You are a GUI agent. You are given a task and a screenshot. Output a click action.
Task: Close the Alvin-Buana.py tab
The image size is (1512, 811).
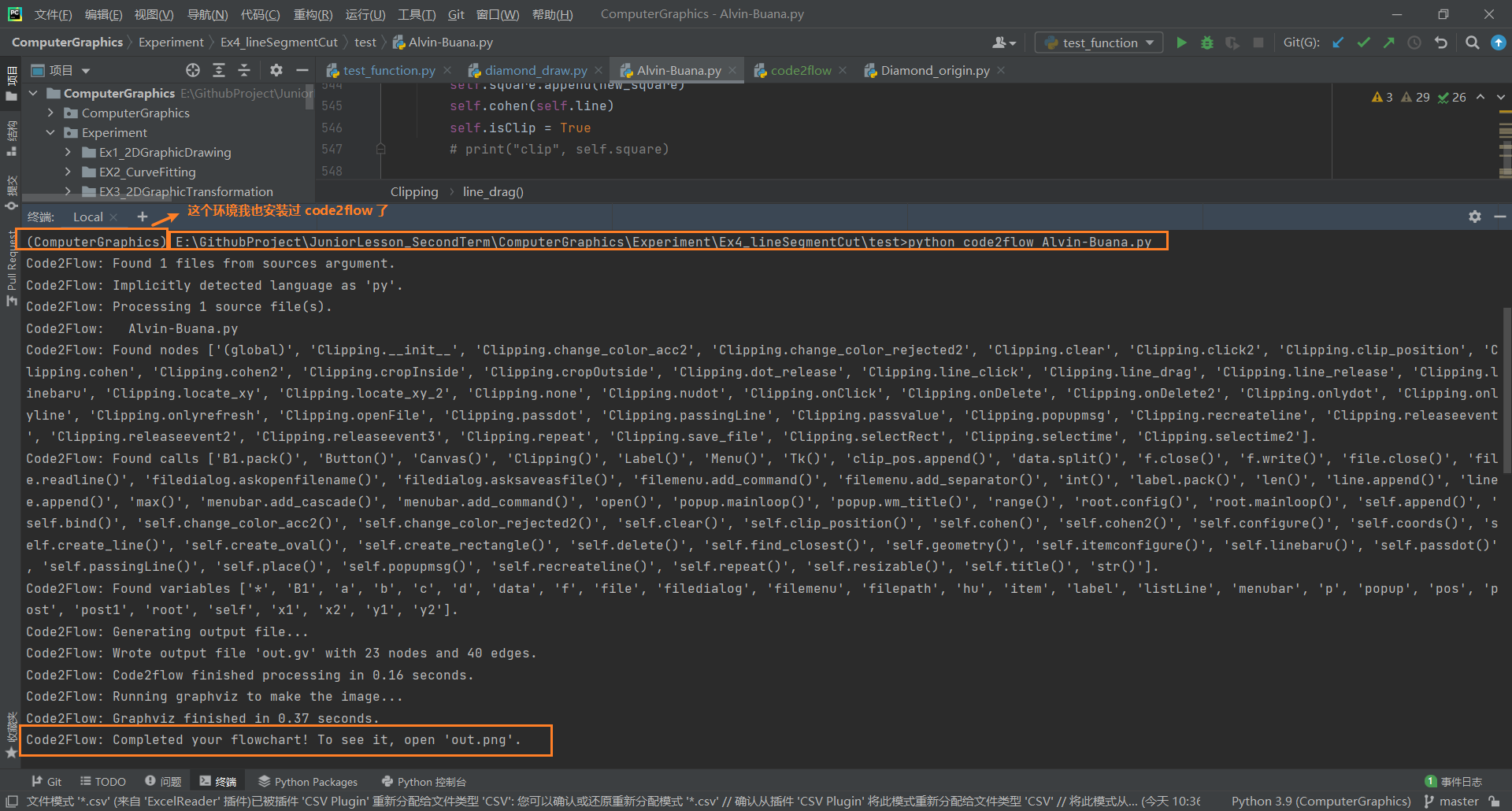click(x=732, y=70)
